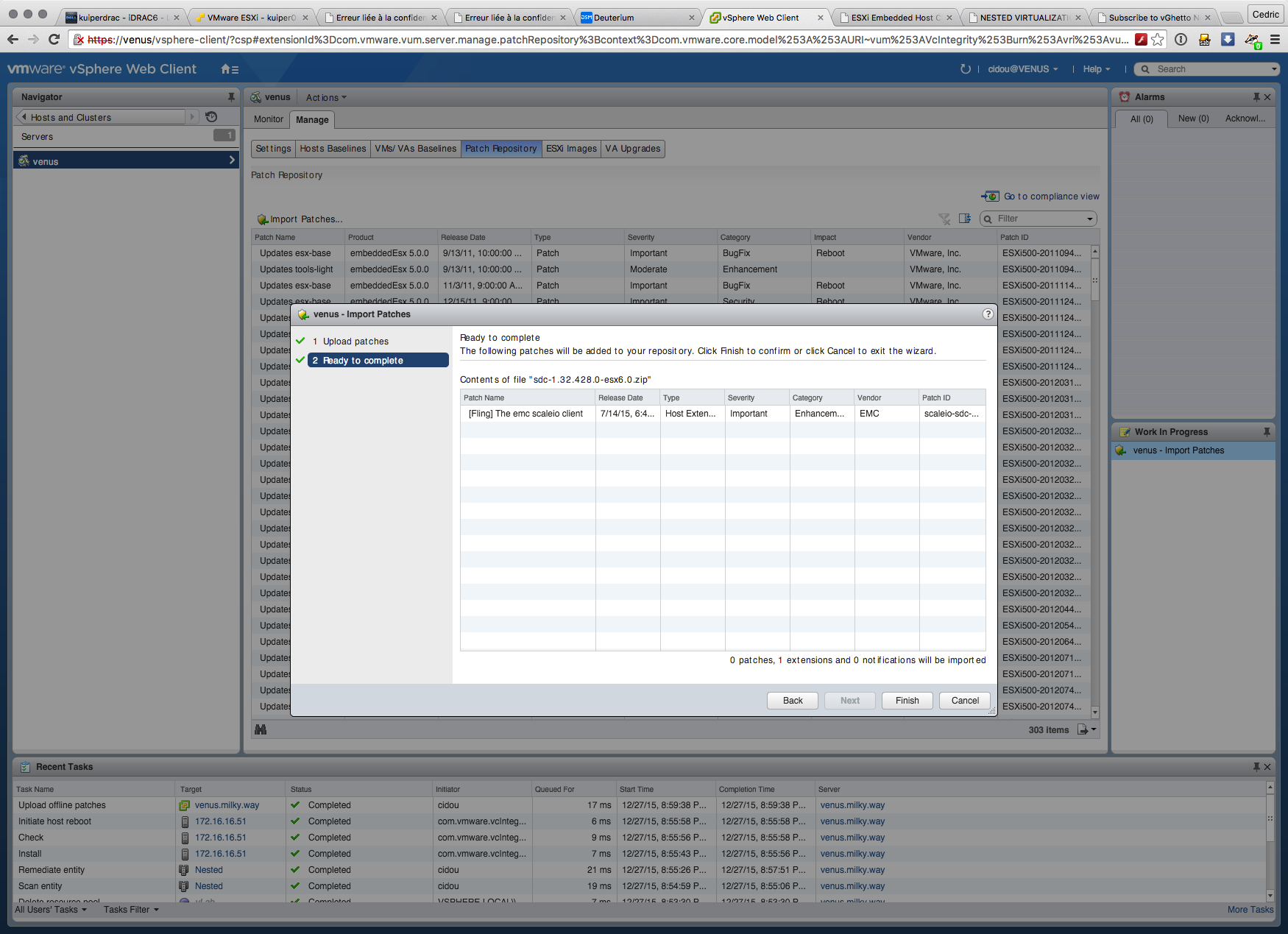Viewport: 1288px width, 934px height.
Task: Open the Tasks Filter dropdown
Action: [x=131, y=910]
